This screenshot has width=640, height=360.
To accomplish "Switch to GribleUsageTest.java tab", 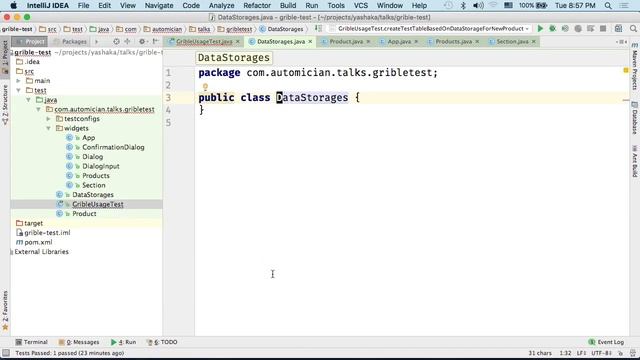I will (204, 42).
